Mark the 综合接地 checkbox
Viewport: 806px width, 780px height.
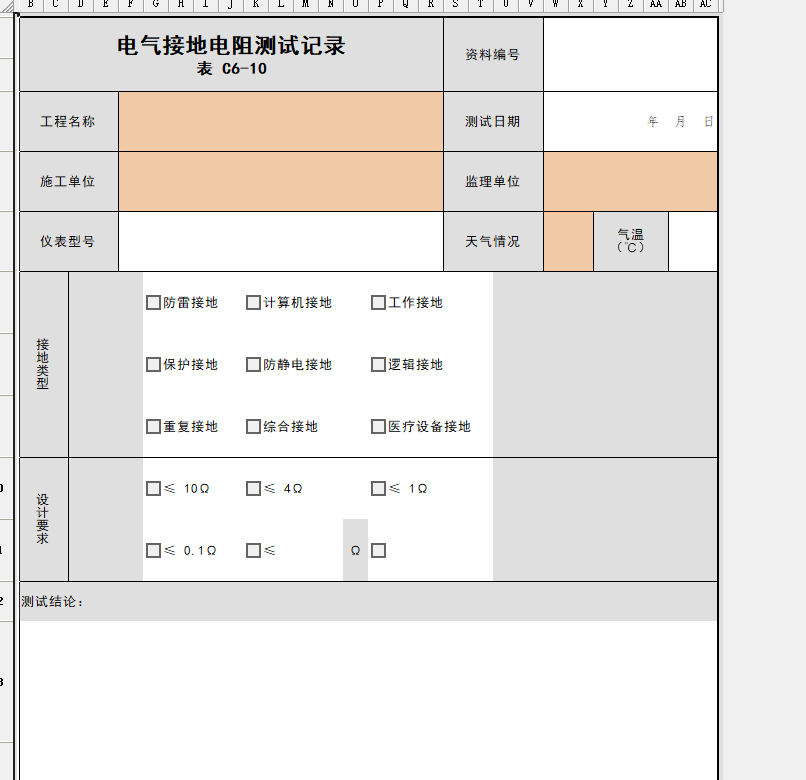point(253,427)
